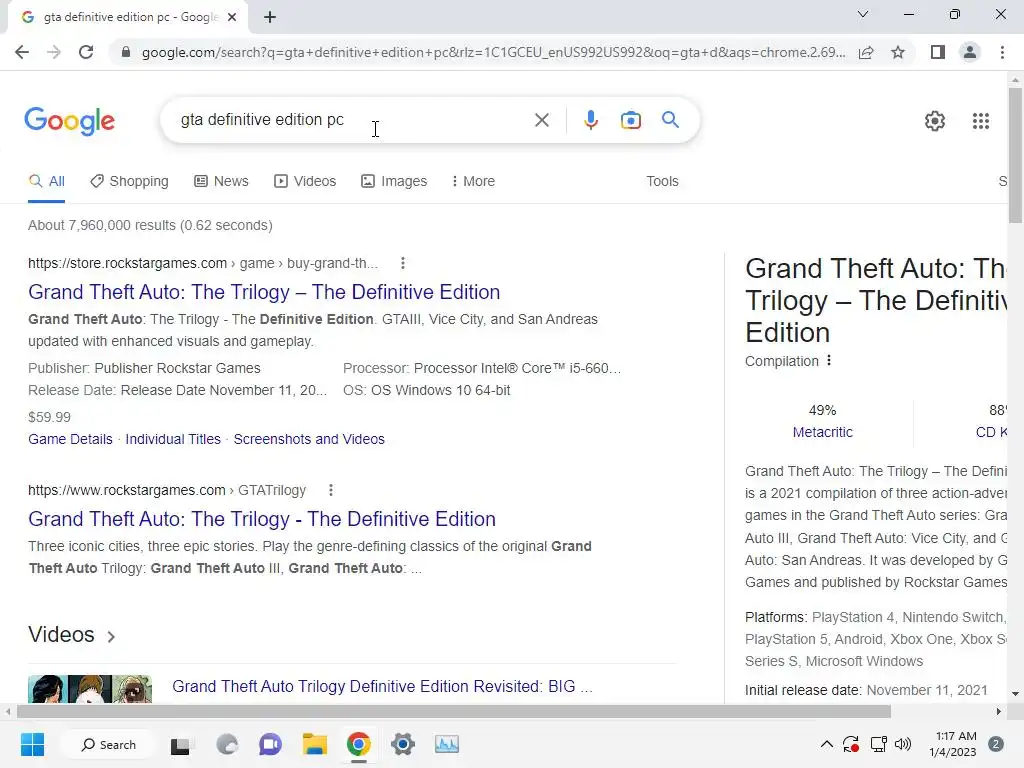
Task: Show hidden system tray icons
Action: 826,744
